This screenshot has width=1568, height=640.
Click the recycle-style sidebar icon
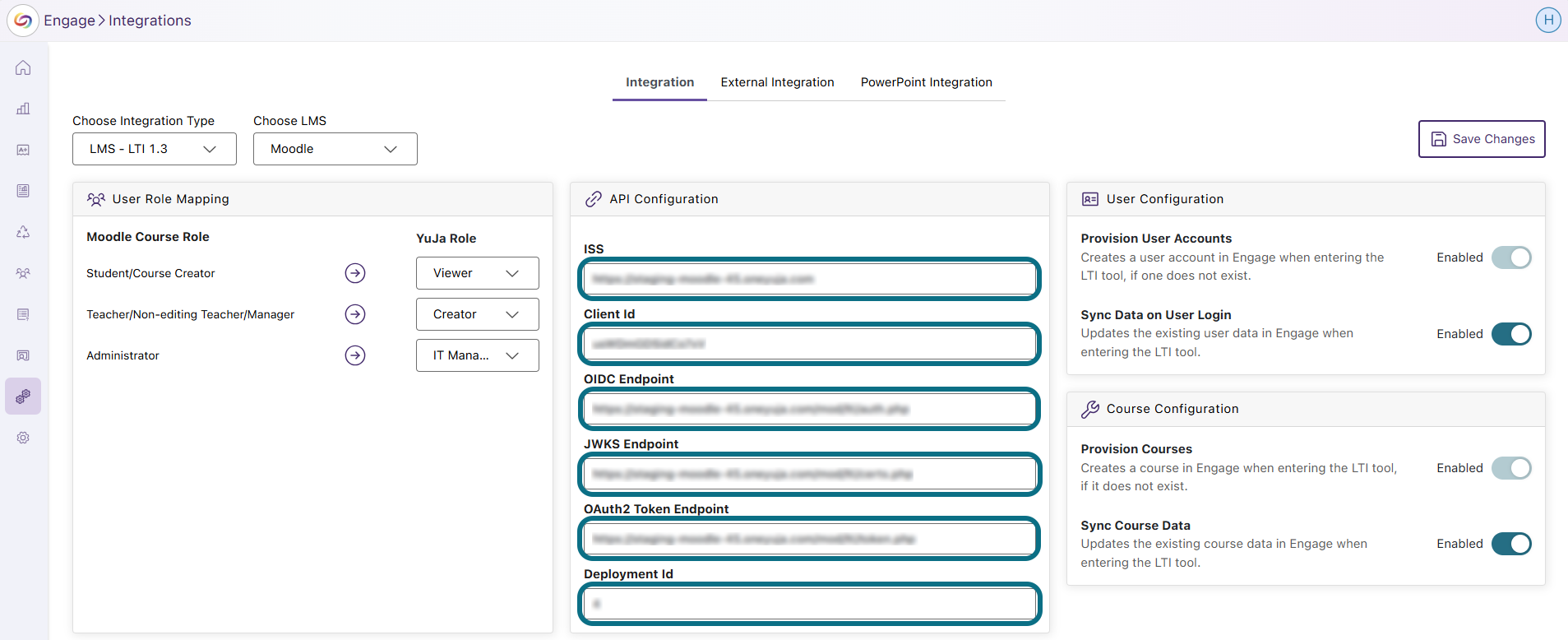point(23,232)
